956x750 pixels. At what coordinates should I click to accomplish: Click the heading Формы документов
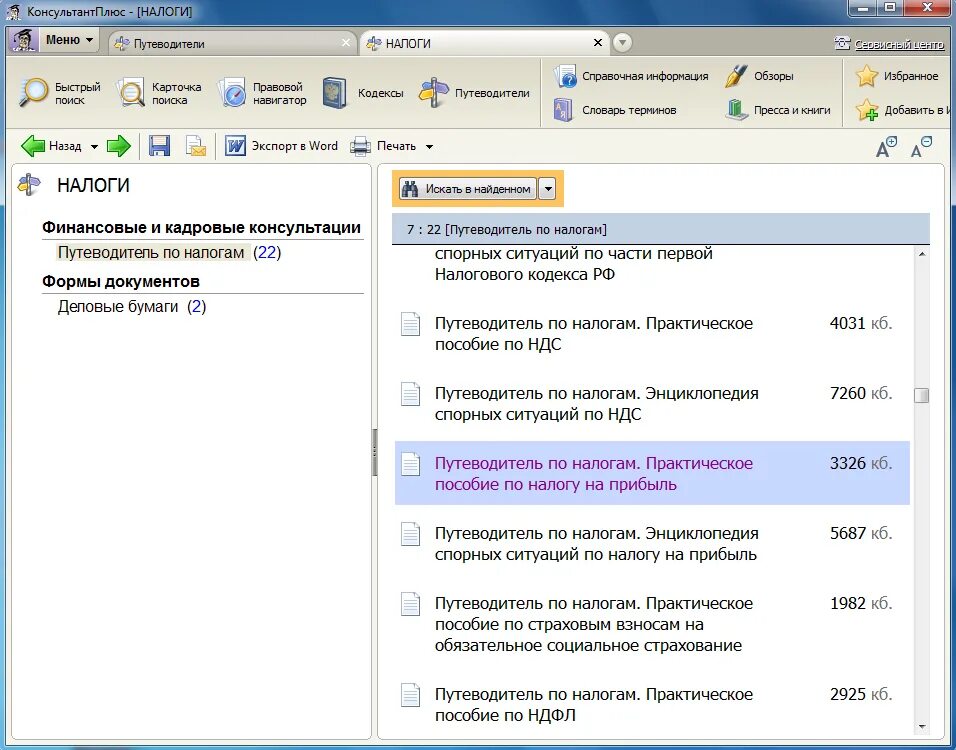121,282
